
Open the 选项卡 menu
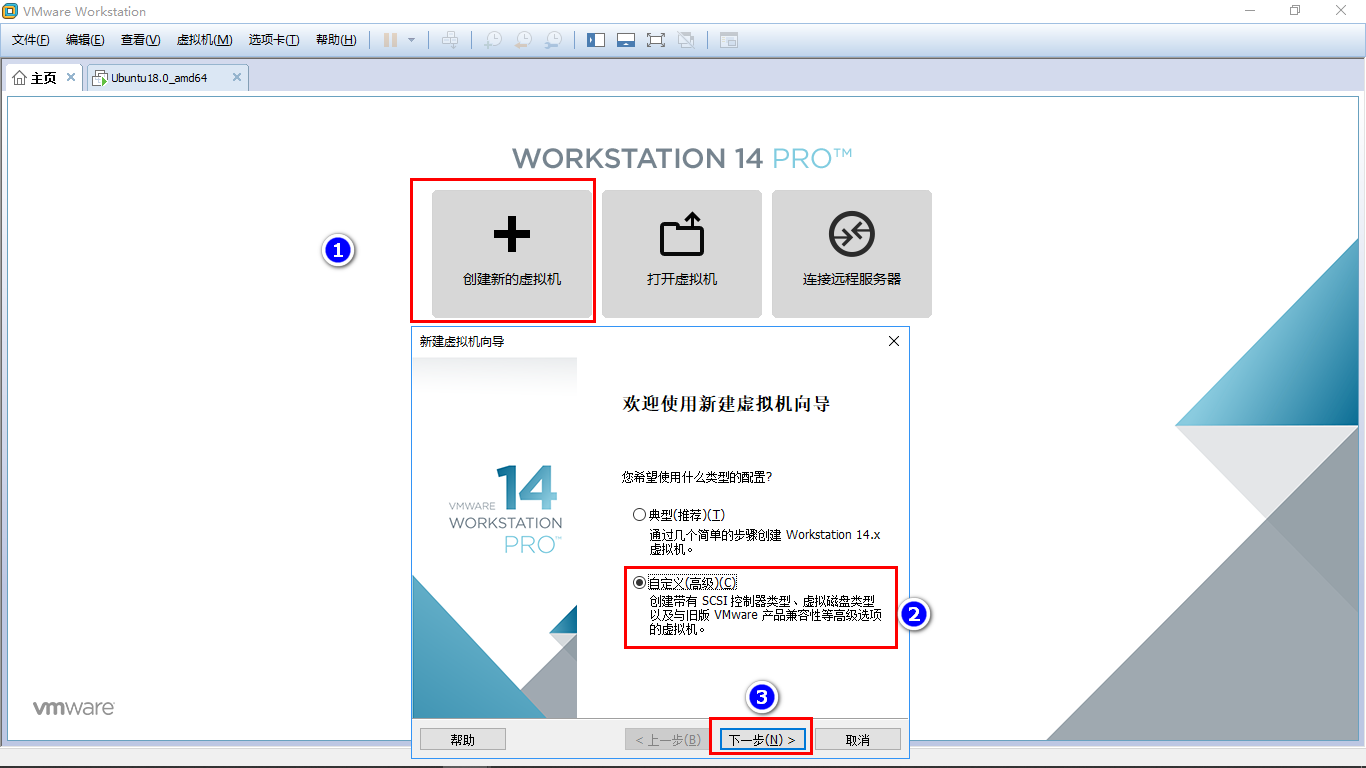(x=274, y=40)
